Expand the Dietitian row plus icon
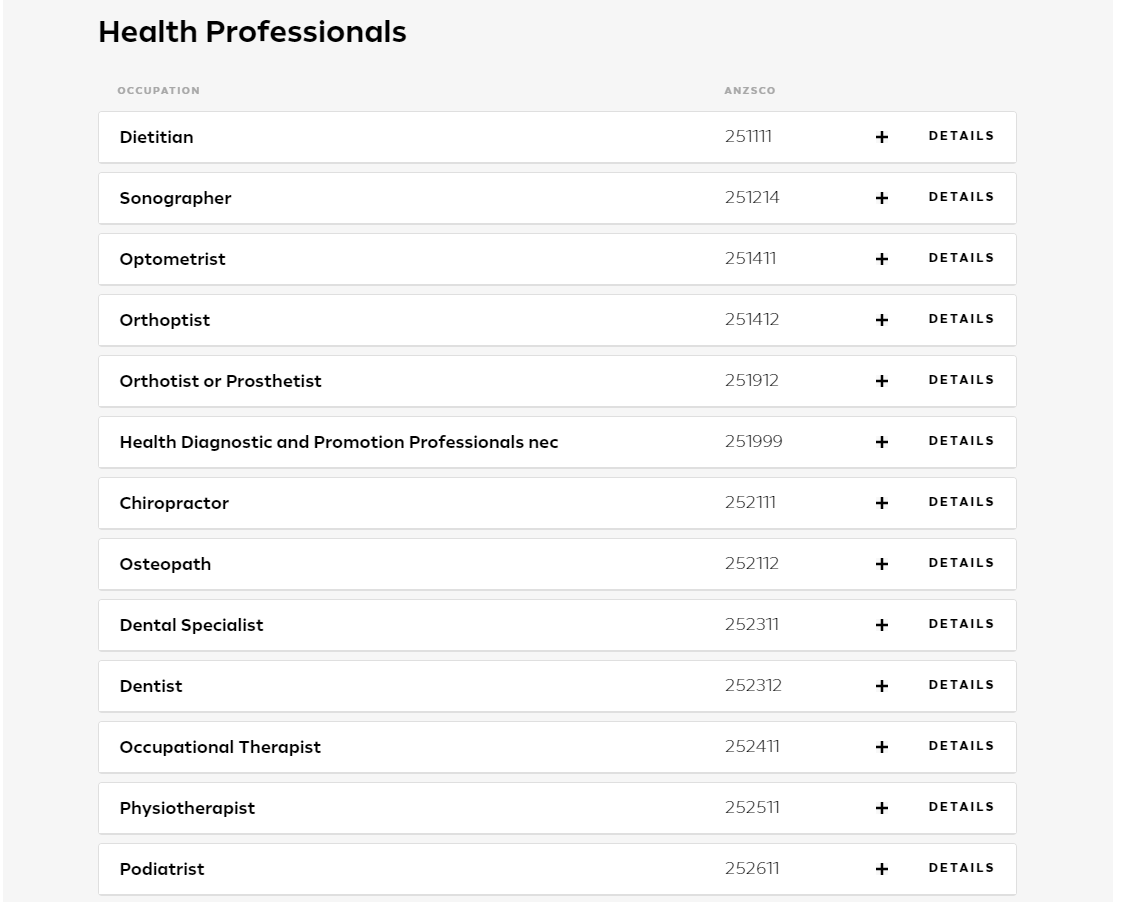This screenshot has height=902, width=1122. [882, 137]
